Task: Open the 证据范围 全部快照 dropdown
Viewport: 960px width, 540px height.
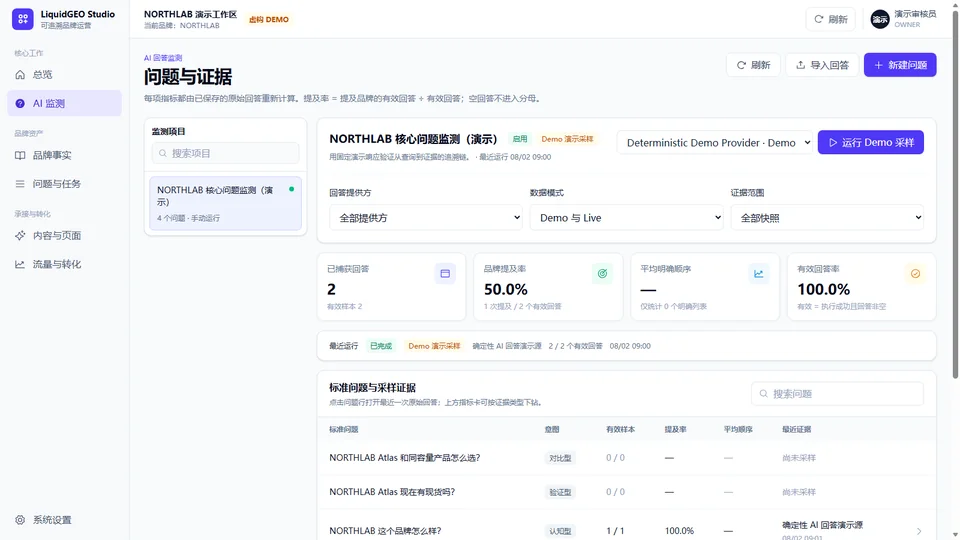Action: (x=827, y=217)
